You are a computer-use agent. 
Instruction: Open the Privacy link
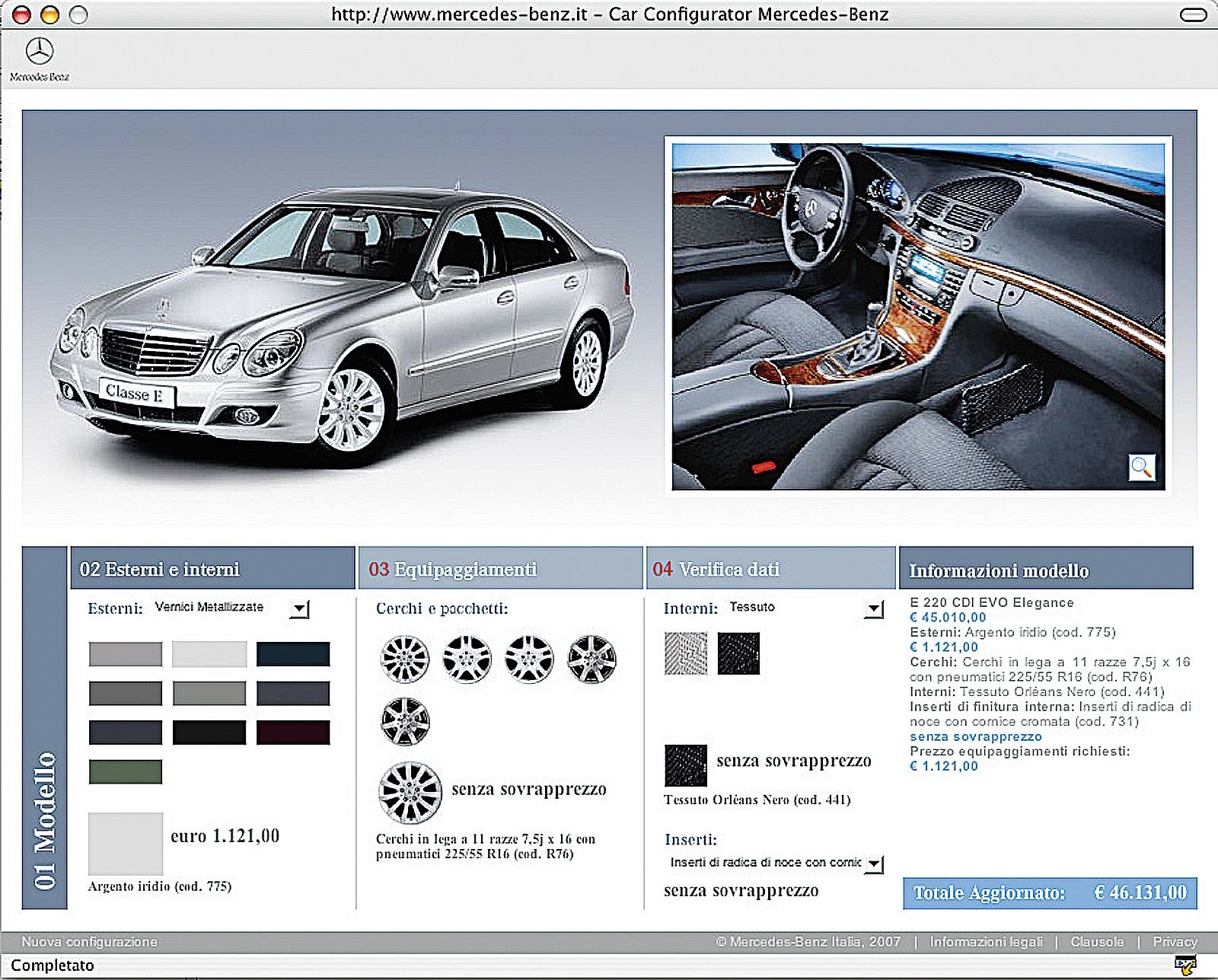[x=1175, y=942]
